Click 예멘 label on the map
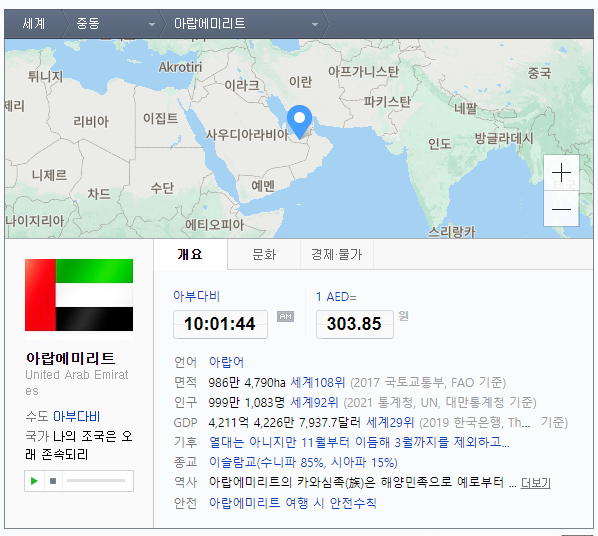 click(263, 186)
